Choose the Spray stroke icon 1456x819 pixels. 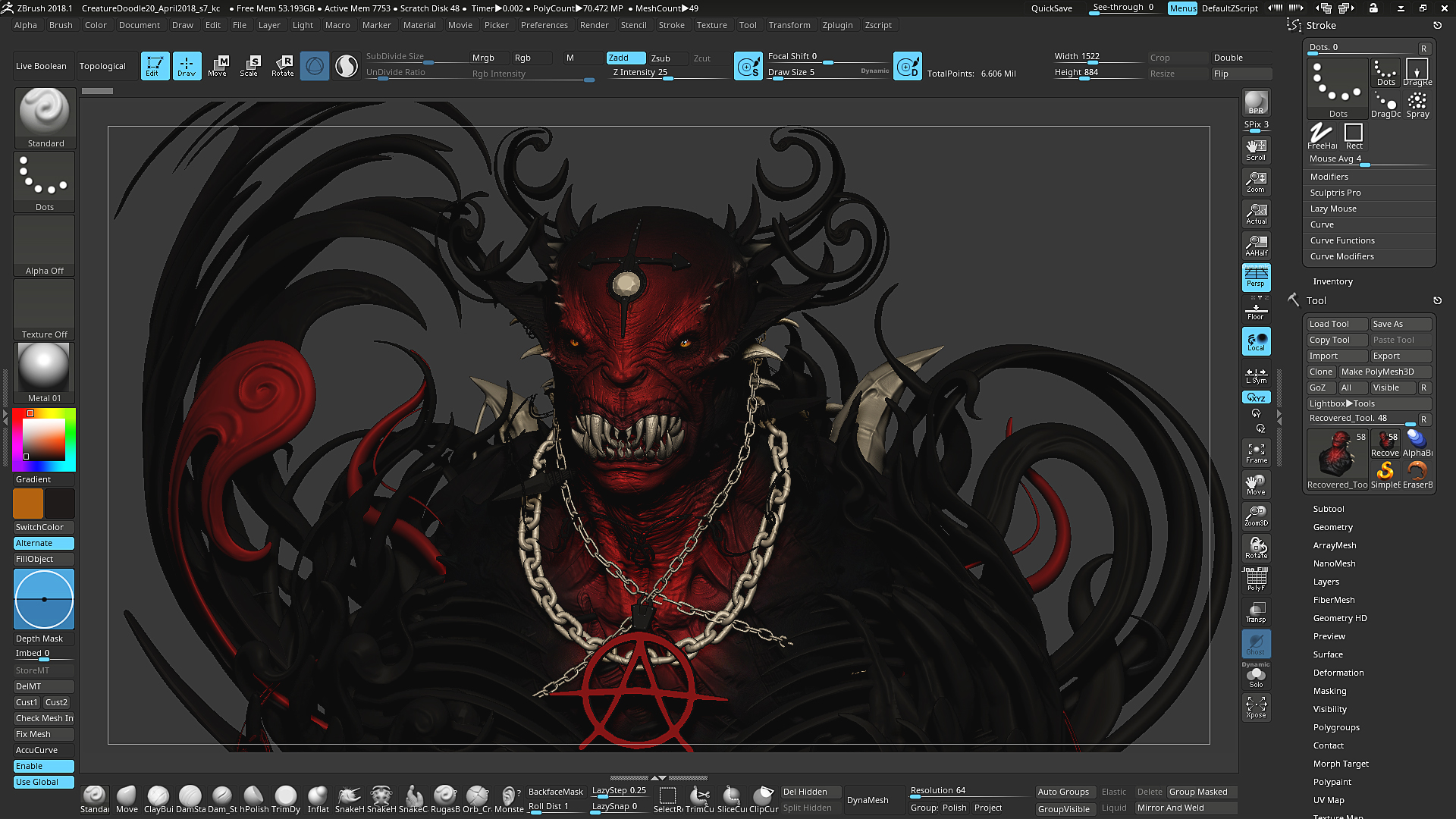(x=1417, y=105)
